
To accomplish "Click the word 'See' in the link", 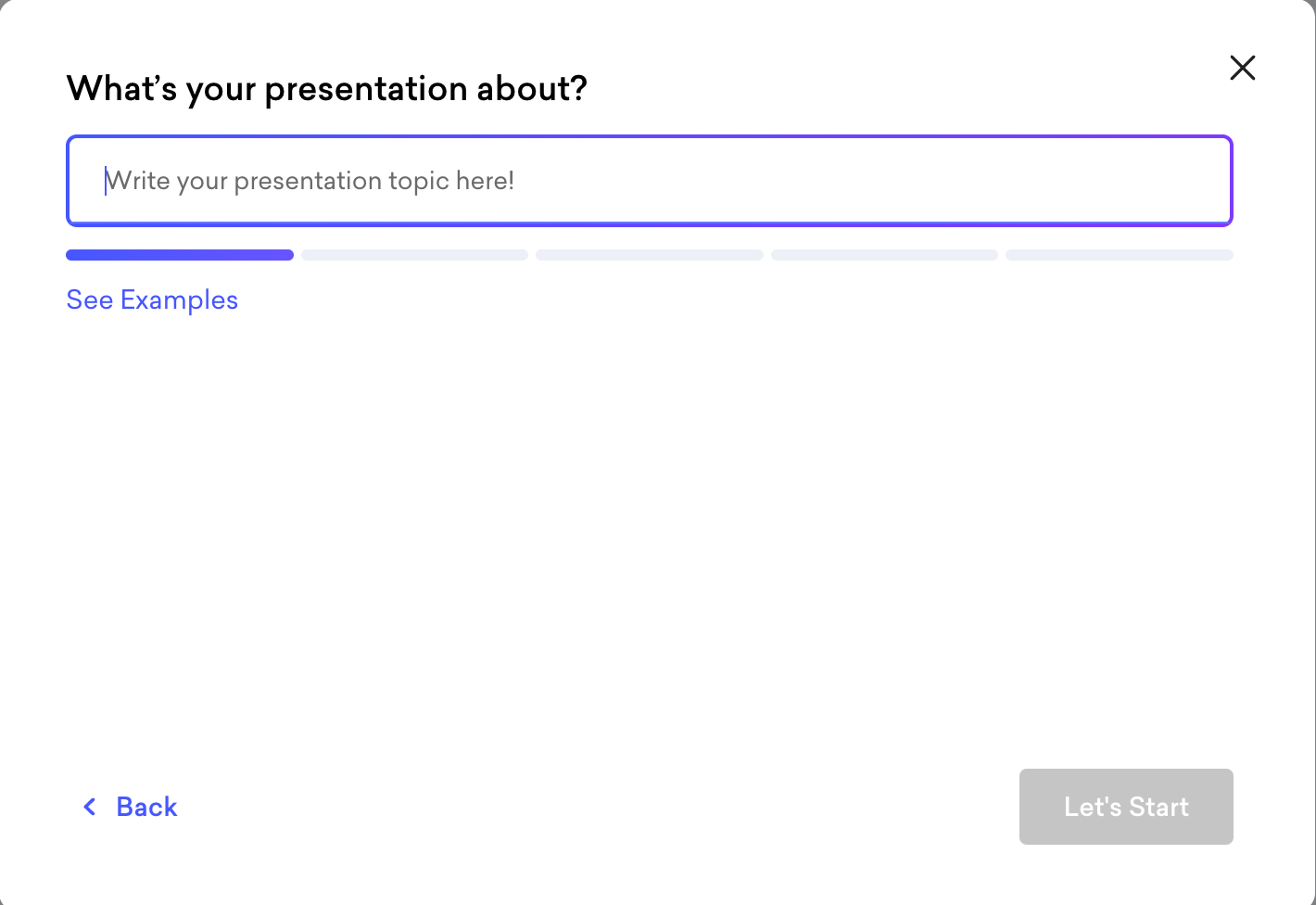I will 90,300.
